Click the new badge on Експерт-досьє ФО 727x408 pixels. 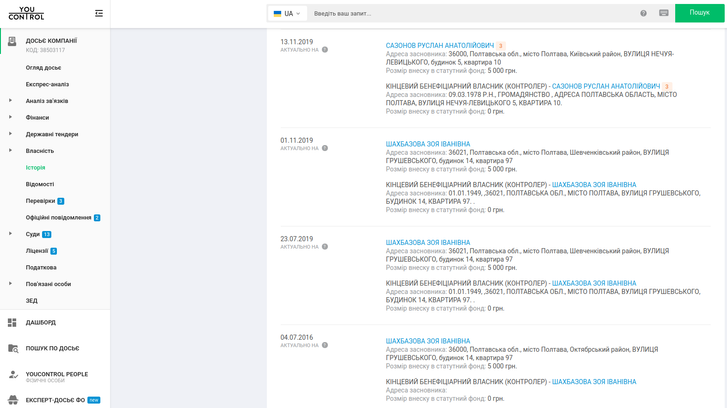[94, 400]
